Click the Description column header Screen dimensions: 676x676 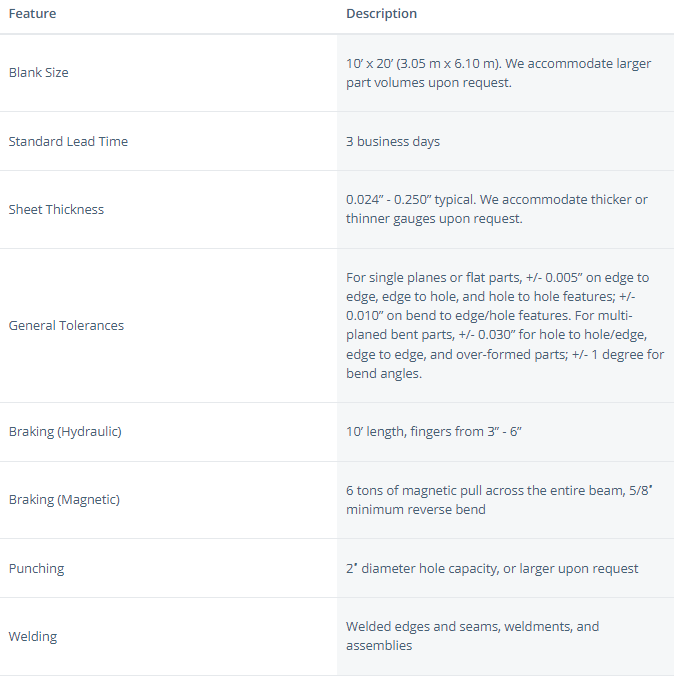(x=382, y=14)
